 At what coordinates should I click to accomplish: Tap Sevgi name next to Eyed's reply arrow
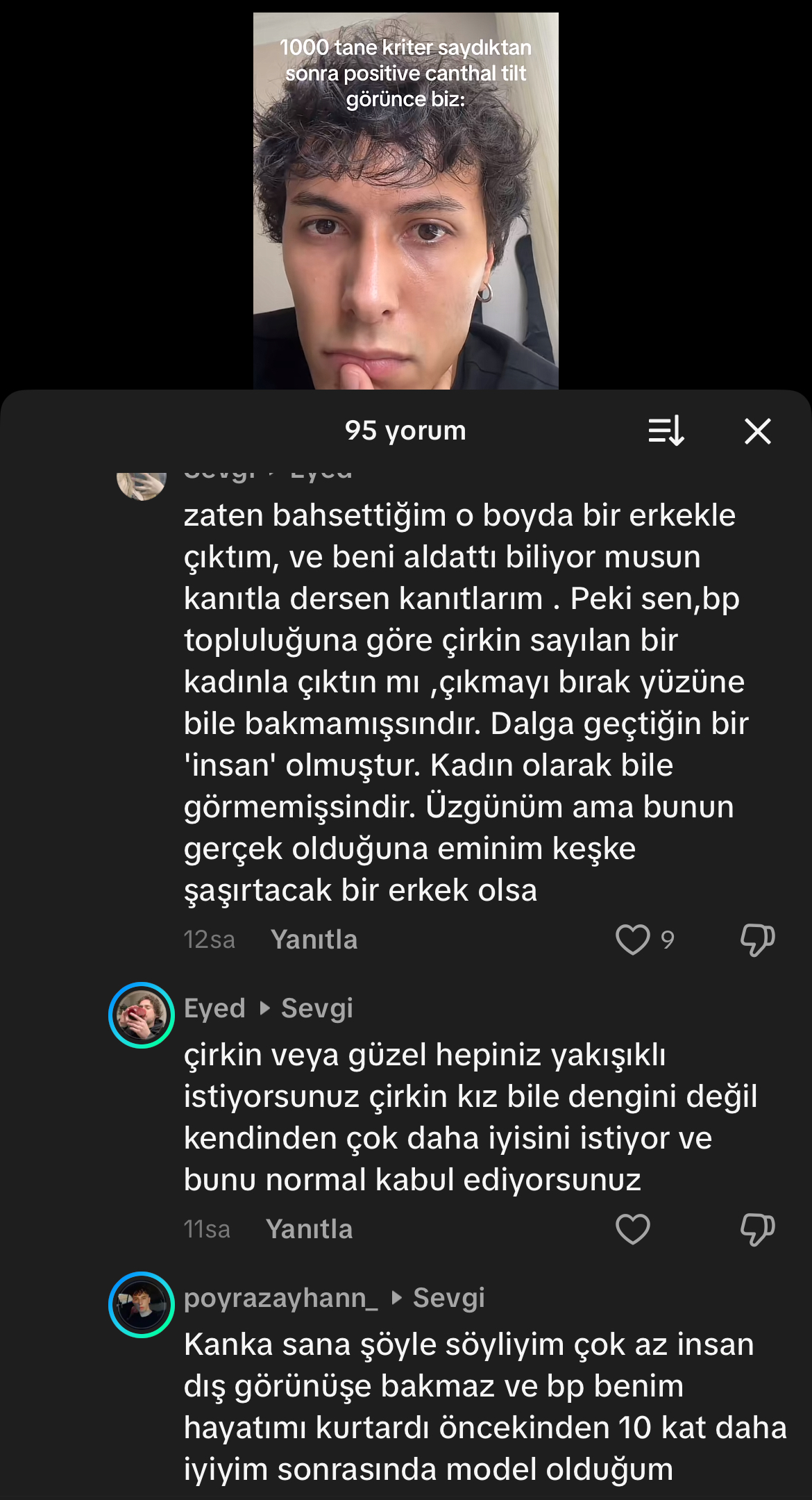317,1008
